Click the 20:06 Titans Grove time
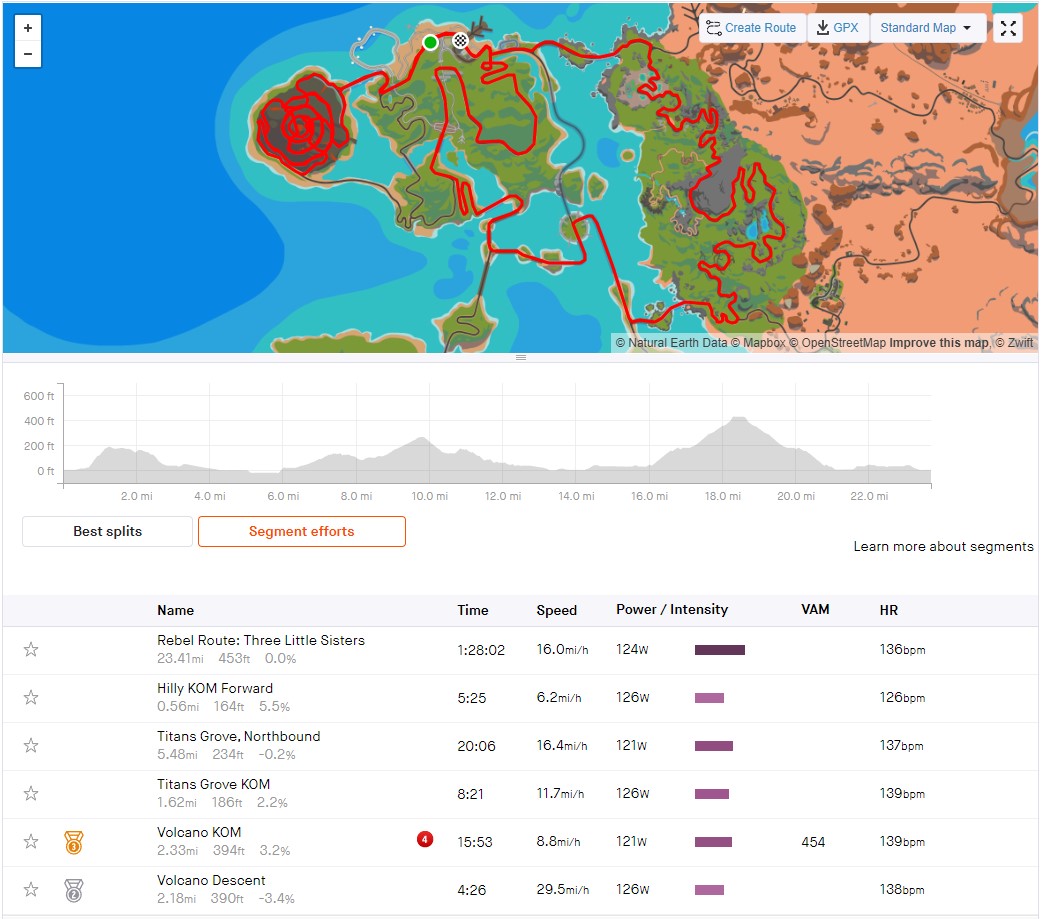 (x=476, y=746)
